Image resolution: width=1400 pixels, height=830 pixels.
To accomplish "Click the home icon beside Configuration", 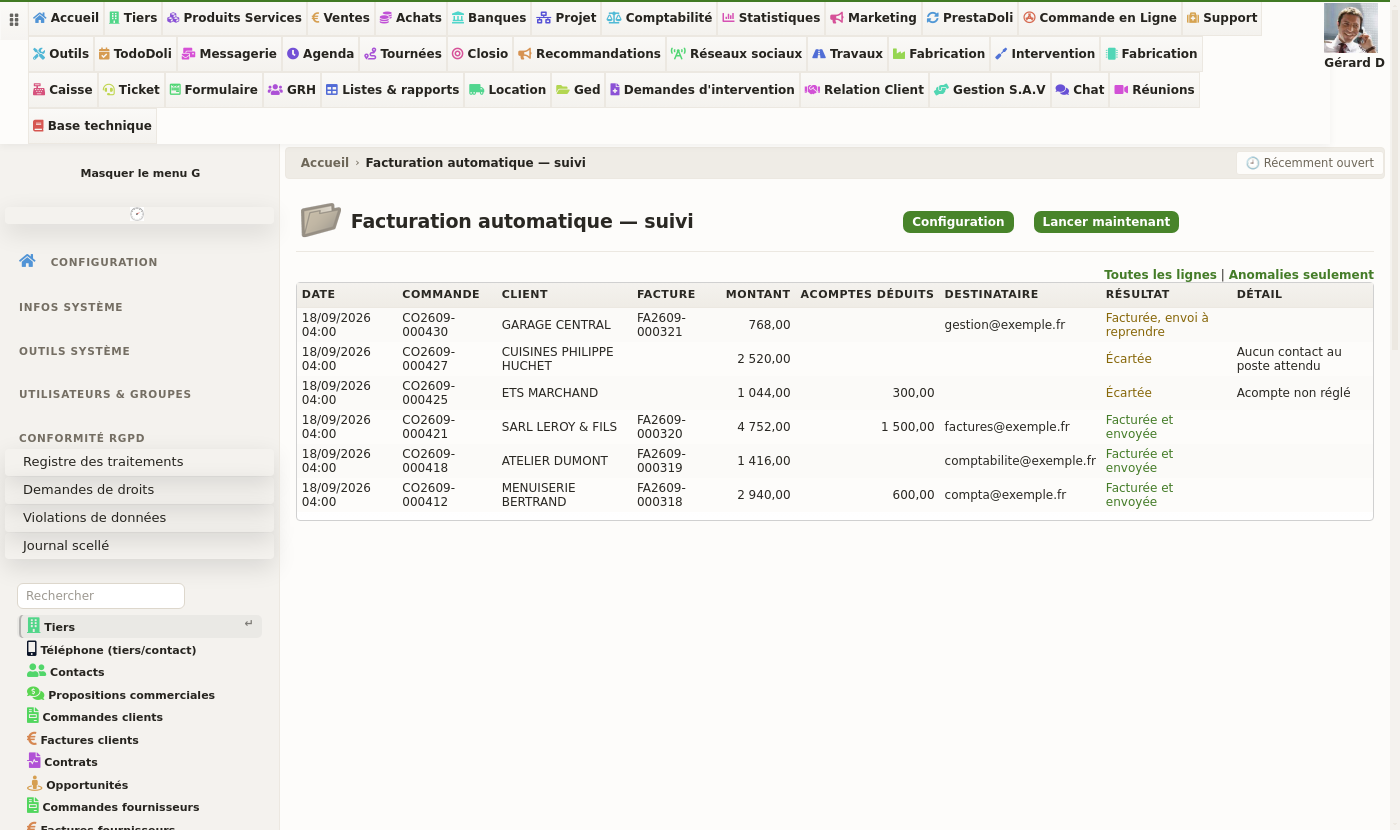I will [x=28, y=261].
